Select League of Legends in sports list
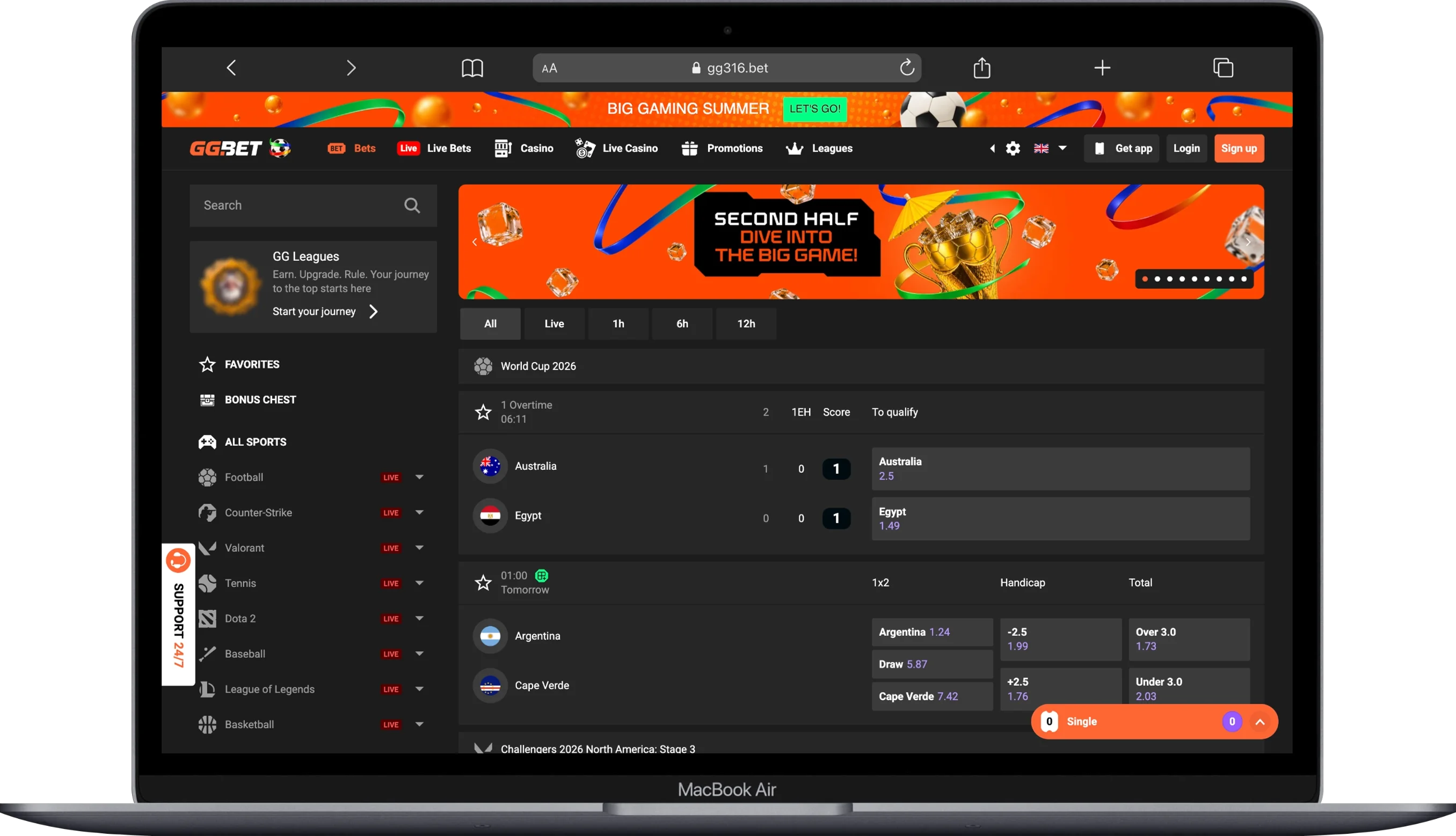The height and width of the screenshot is (836, 1456). (270, 689)
